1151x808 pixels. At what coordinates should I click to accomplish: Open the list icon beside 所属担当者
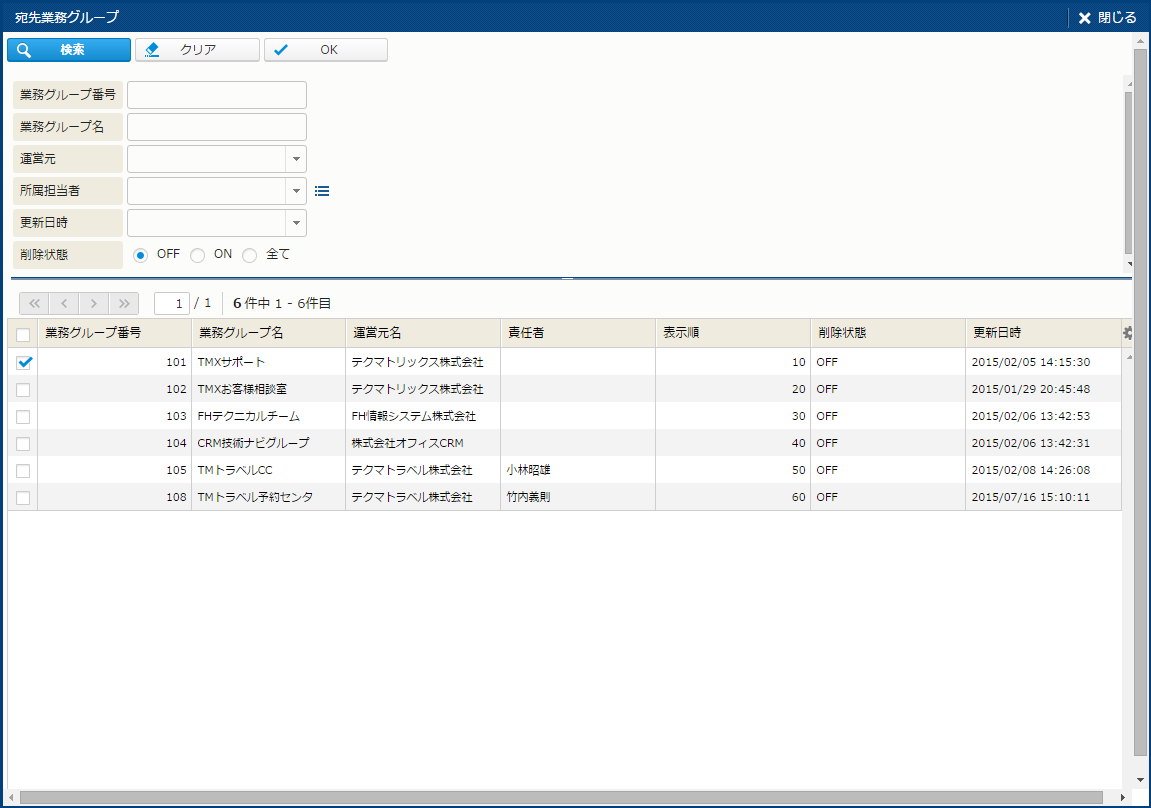pyautogui.click(x=322, y=191)
